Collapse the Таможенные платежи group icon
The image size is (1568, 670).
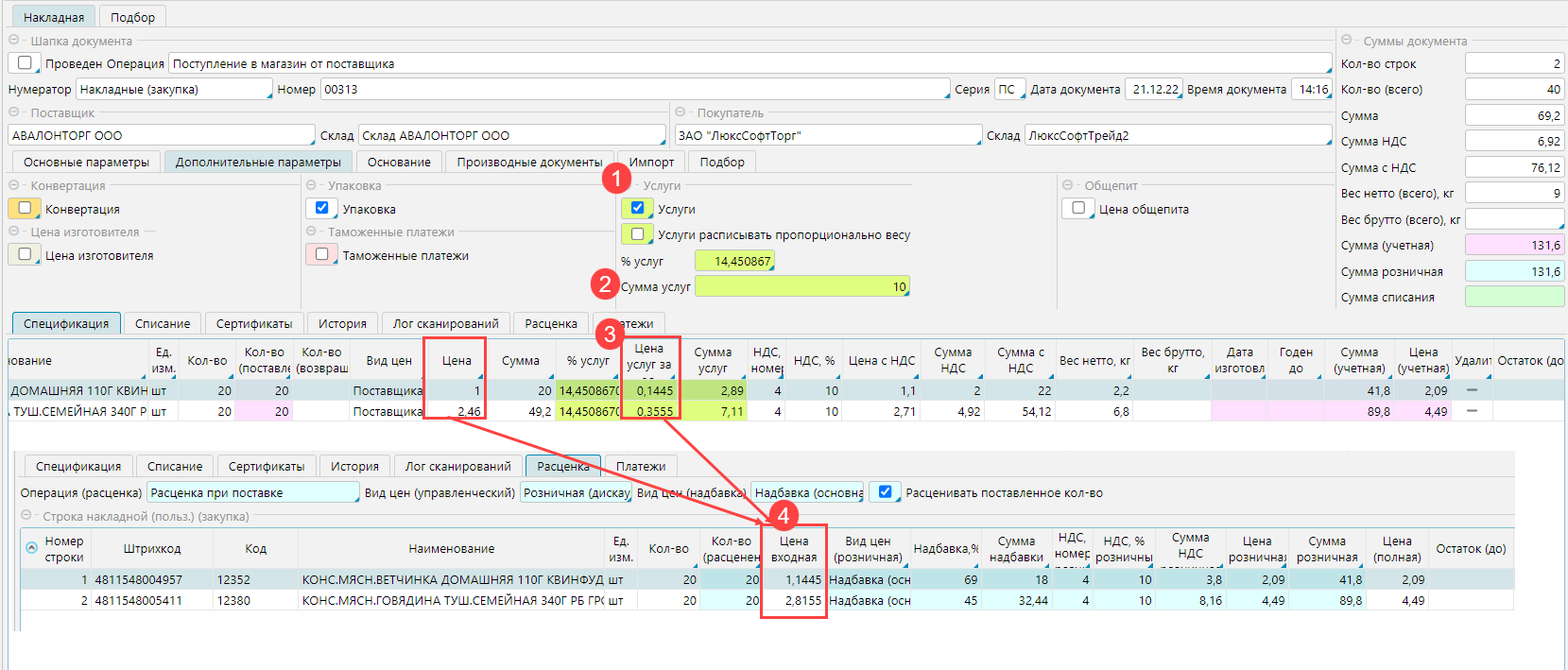point(312,232)
